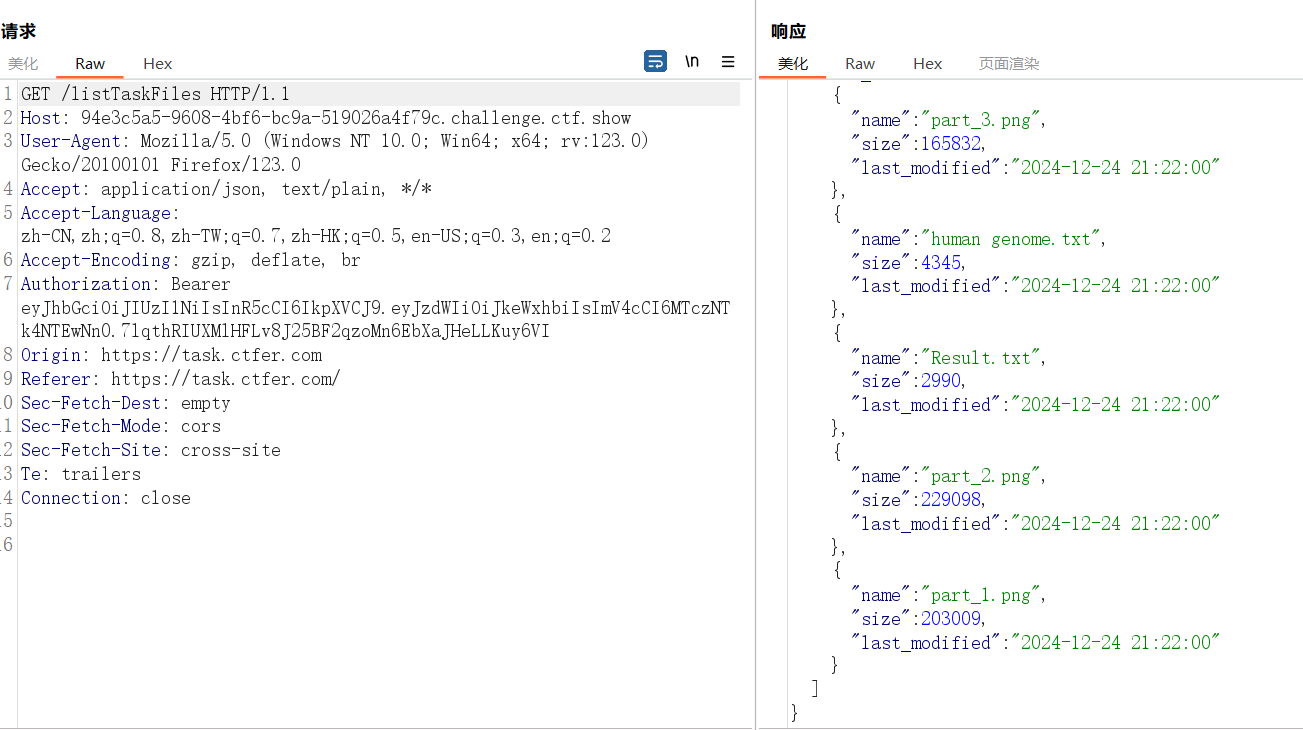This screenshot has width=1303, height=730.
Task: Click the Connection: close line
Action: (106, 498)
